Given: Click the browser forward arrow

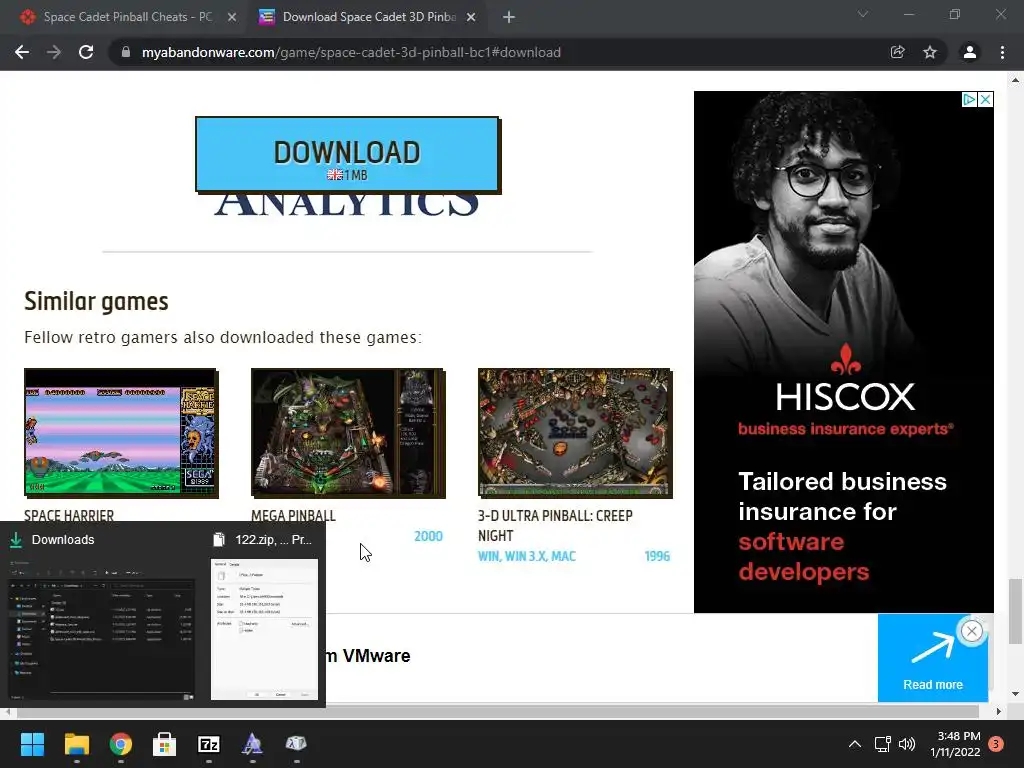Looking at the screenshot, I should coord(54,52).
